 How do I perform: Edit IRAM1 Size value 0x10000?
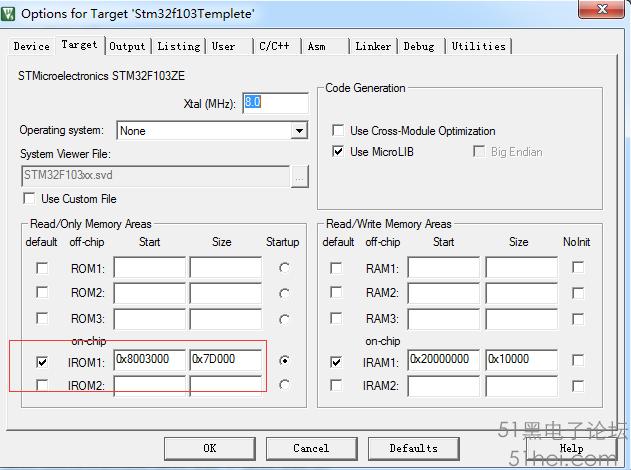click(522, 360)
